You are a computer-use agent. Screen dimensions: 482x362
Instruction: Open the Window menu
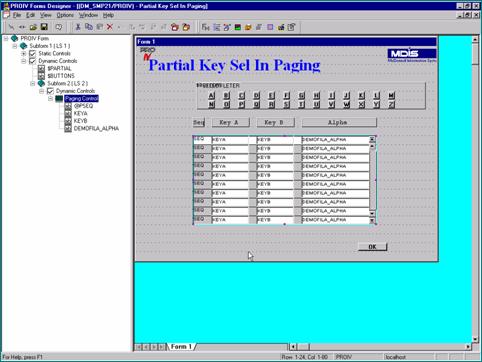pyautogui.click(x=88, y=15)
